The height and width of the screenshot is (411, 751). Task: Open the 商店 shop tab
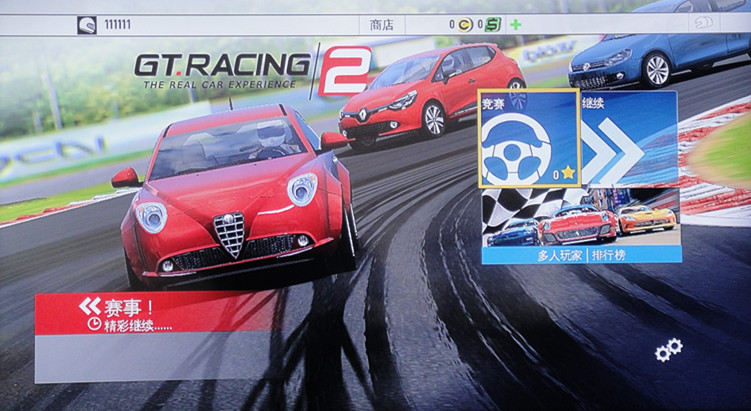coord(382,25)
